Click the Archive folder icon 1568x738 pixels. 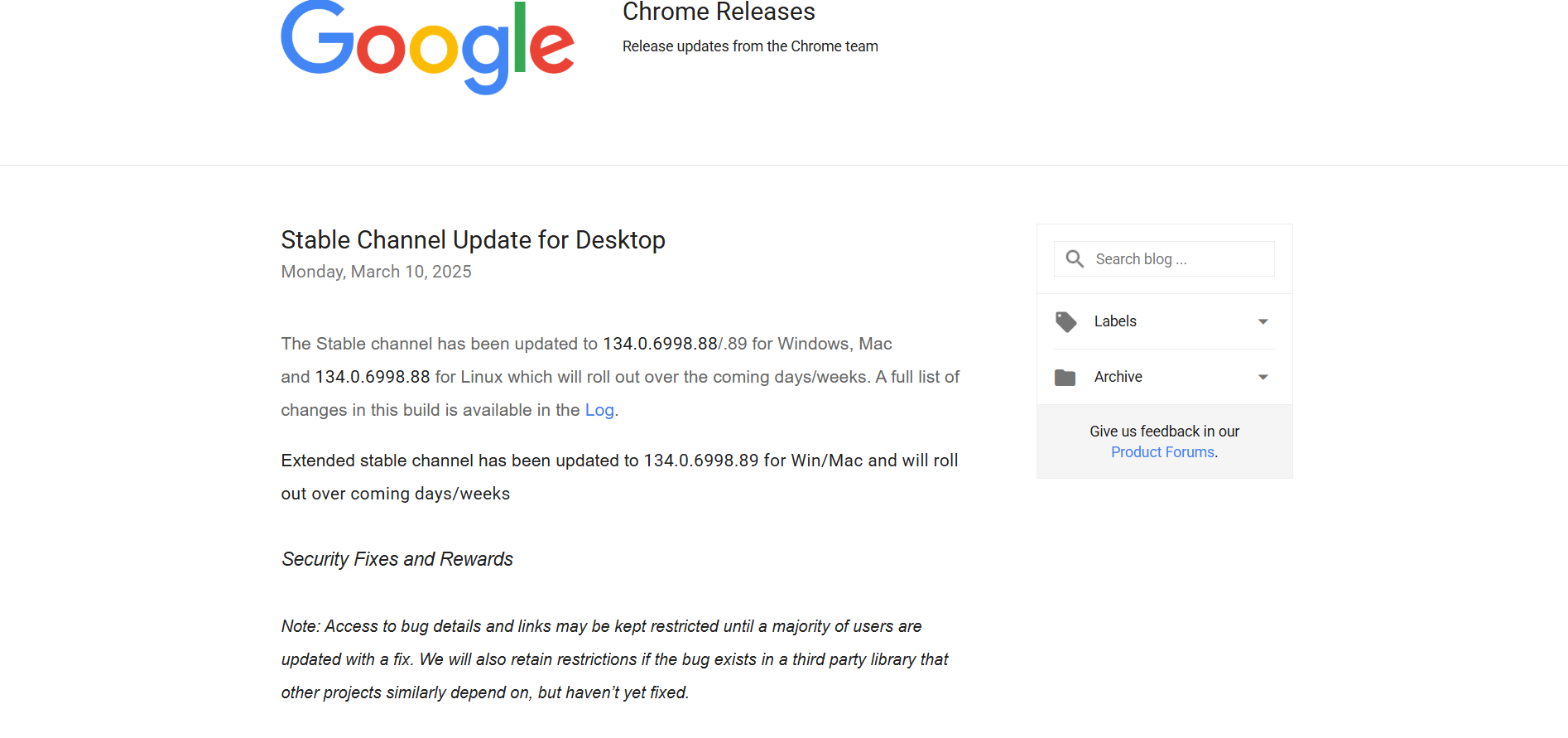pos(1065,378)
